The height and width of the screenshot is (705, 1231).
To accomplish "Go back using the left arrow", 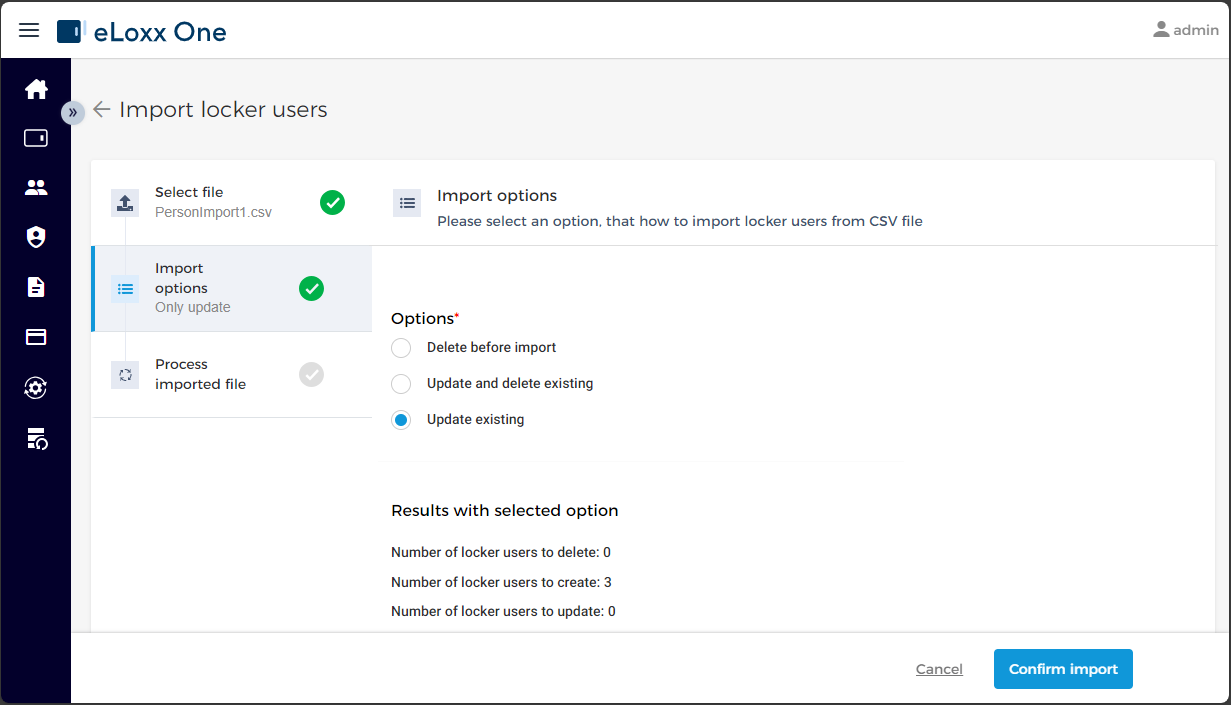I will point(102,109).
